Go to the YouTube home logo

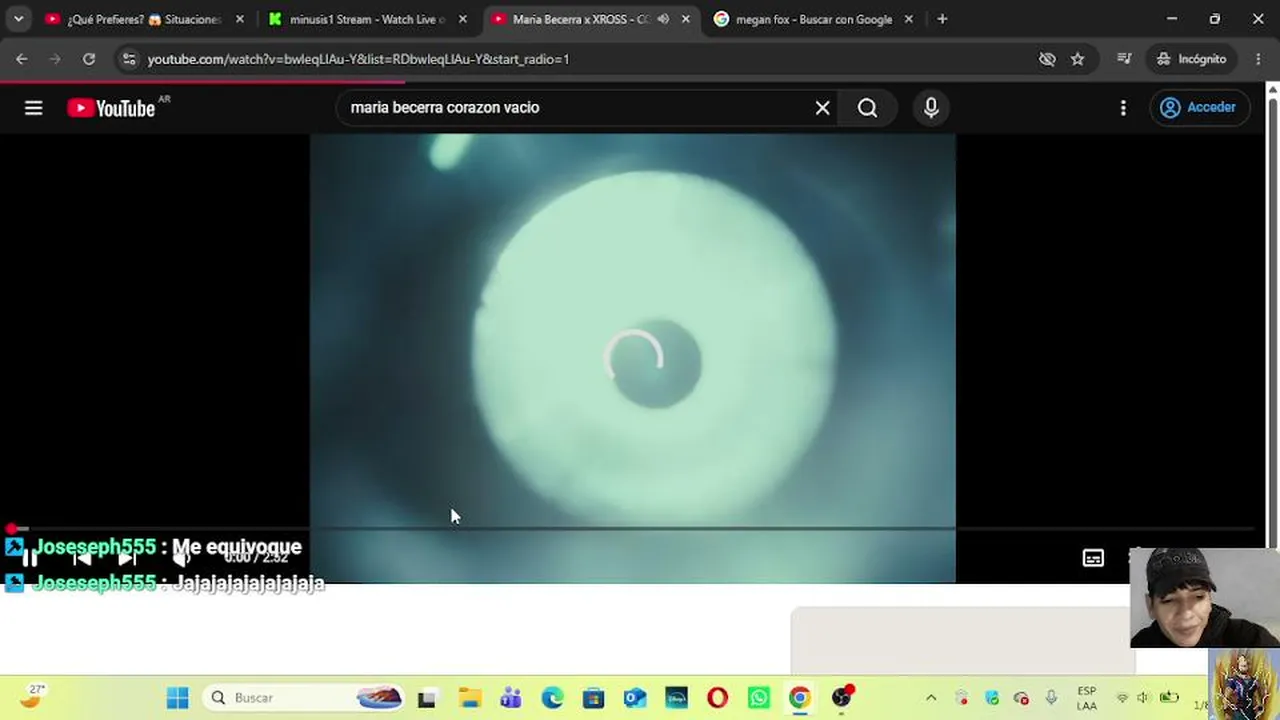click(x=111, y=108)
